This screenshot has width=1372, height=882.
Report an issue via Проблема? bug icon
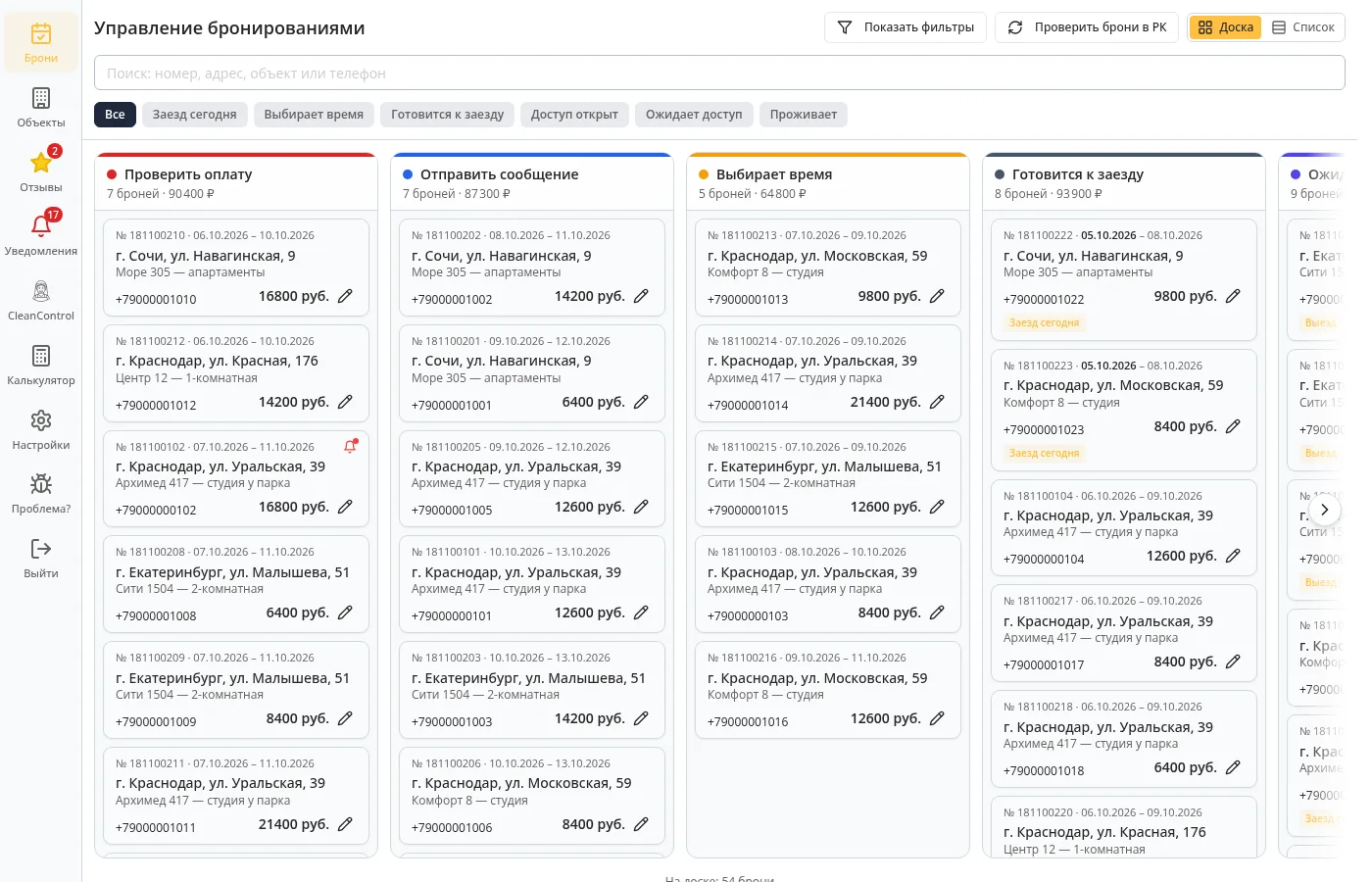(40, 493)
